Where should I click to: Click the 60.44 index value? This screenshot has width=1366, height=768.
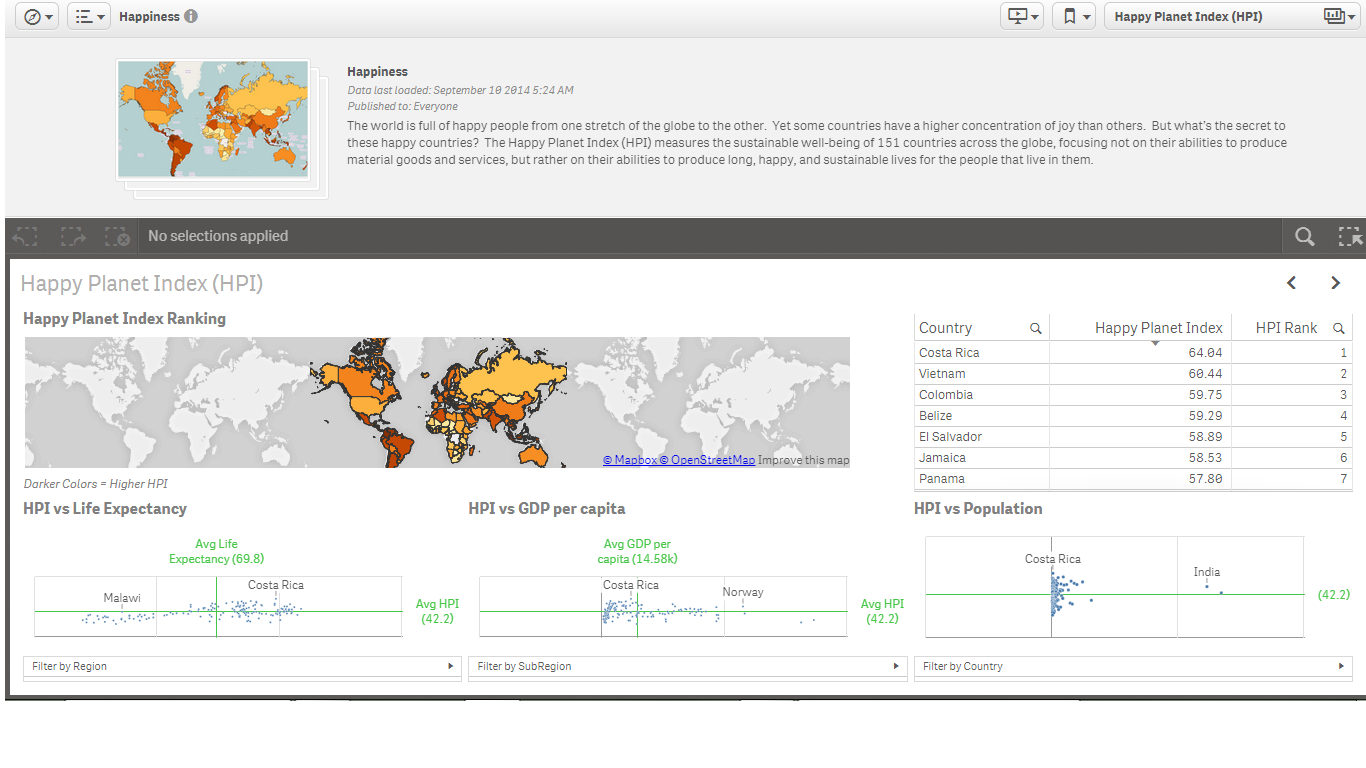point(1205,374)
